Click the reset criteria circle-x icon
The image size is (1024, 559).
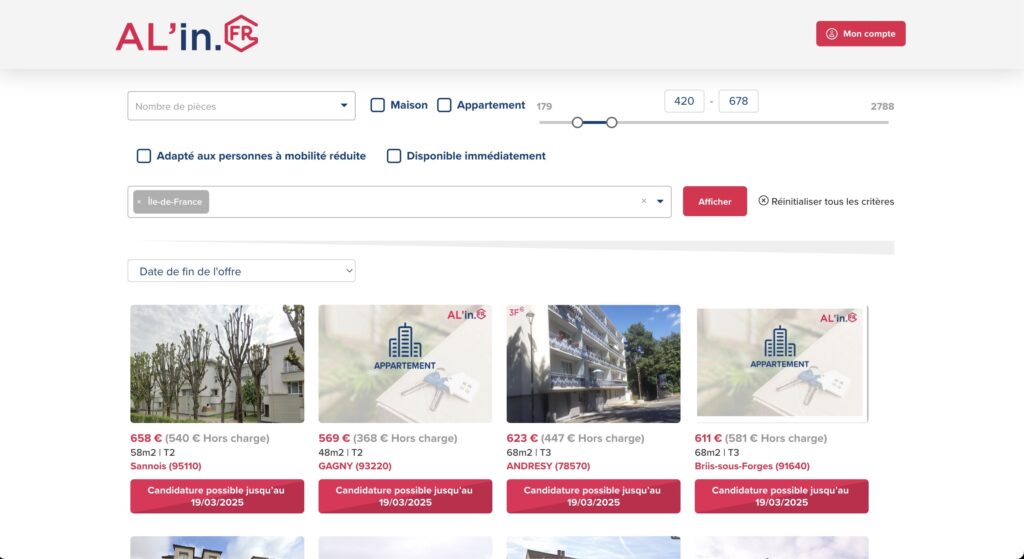click(x=763, y=201)
